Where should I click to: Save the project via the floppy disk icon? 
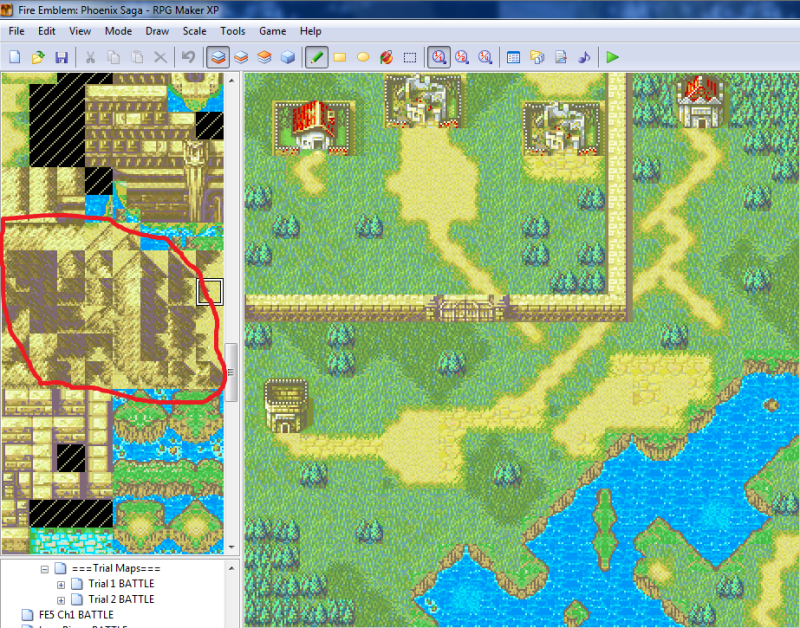click(x=61, y=57)
